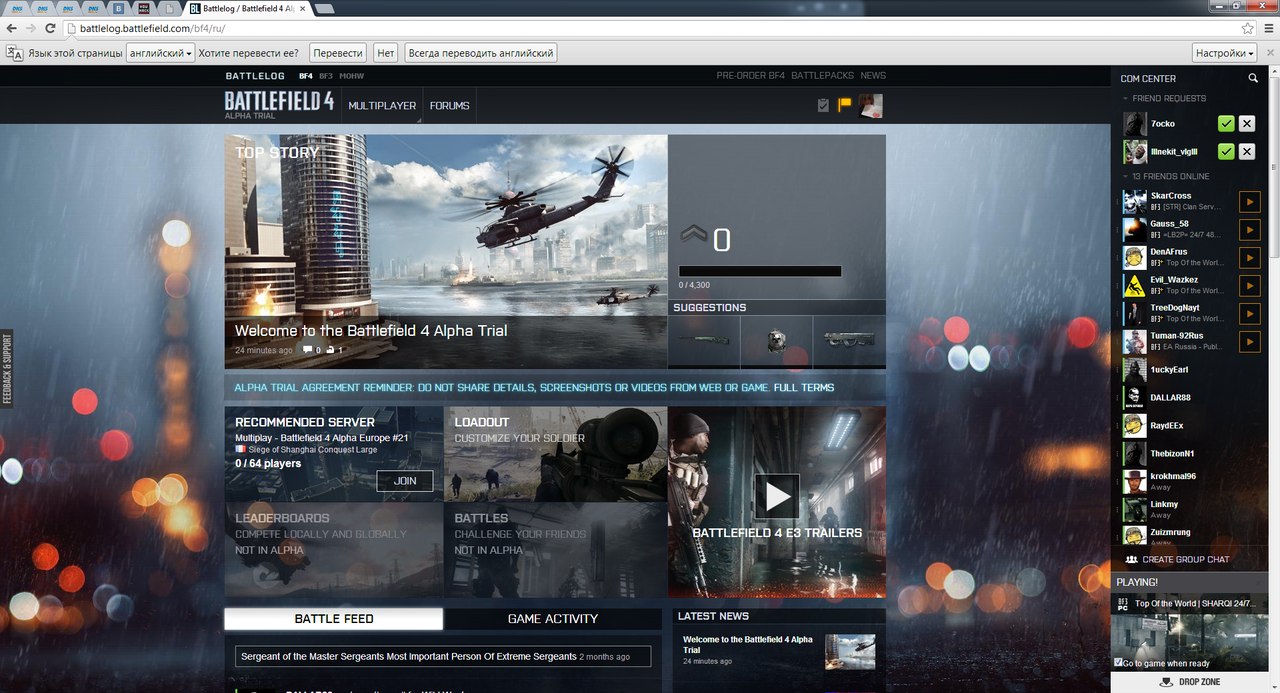The image size is (1280, 693).
Task: Close the Battlelog browser tab
Action: (302, 8)
